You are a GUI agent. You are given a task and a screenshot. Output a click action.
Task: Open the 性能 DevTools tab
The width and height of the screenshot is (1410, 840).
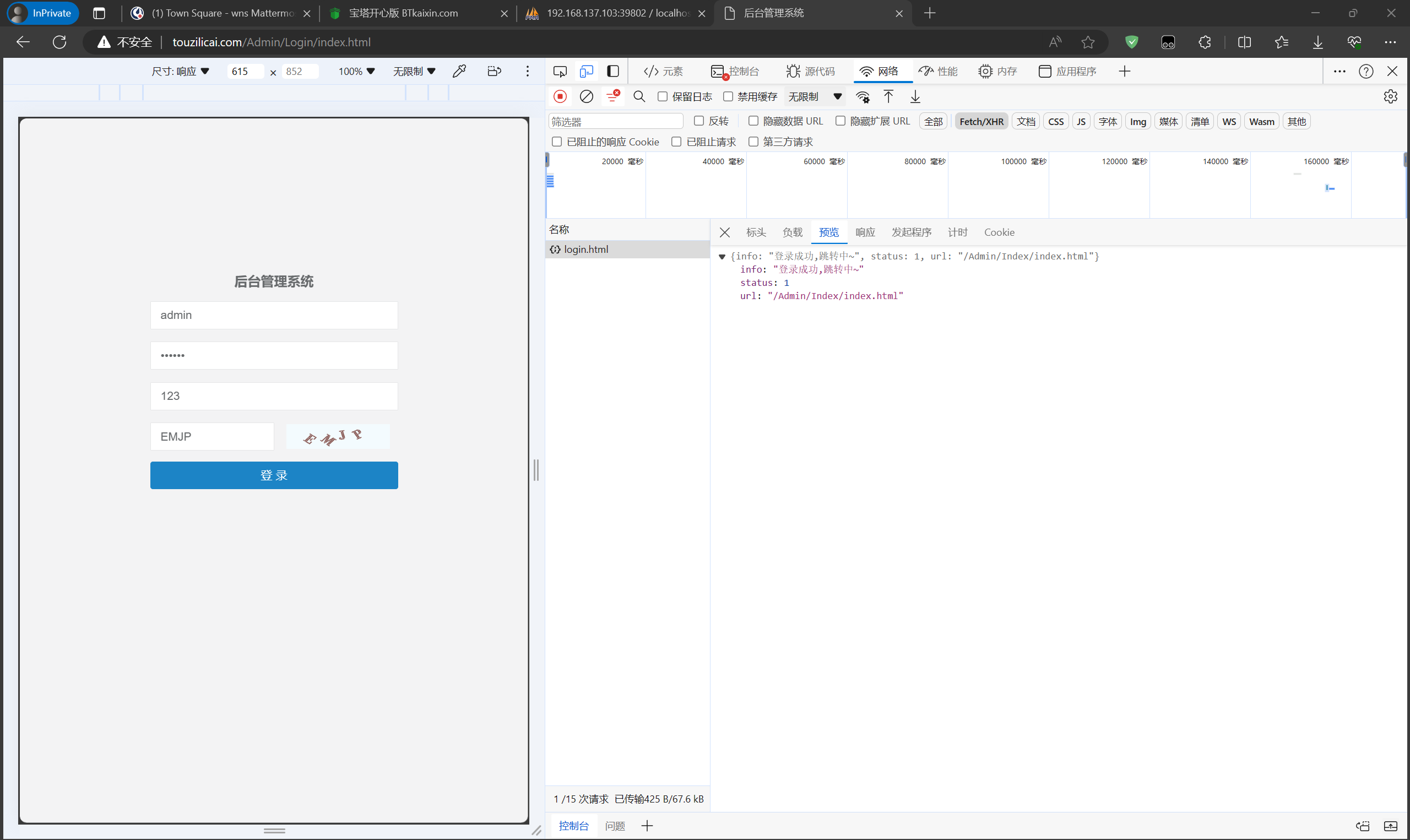(937, 71)
